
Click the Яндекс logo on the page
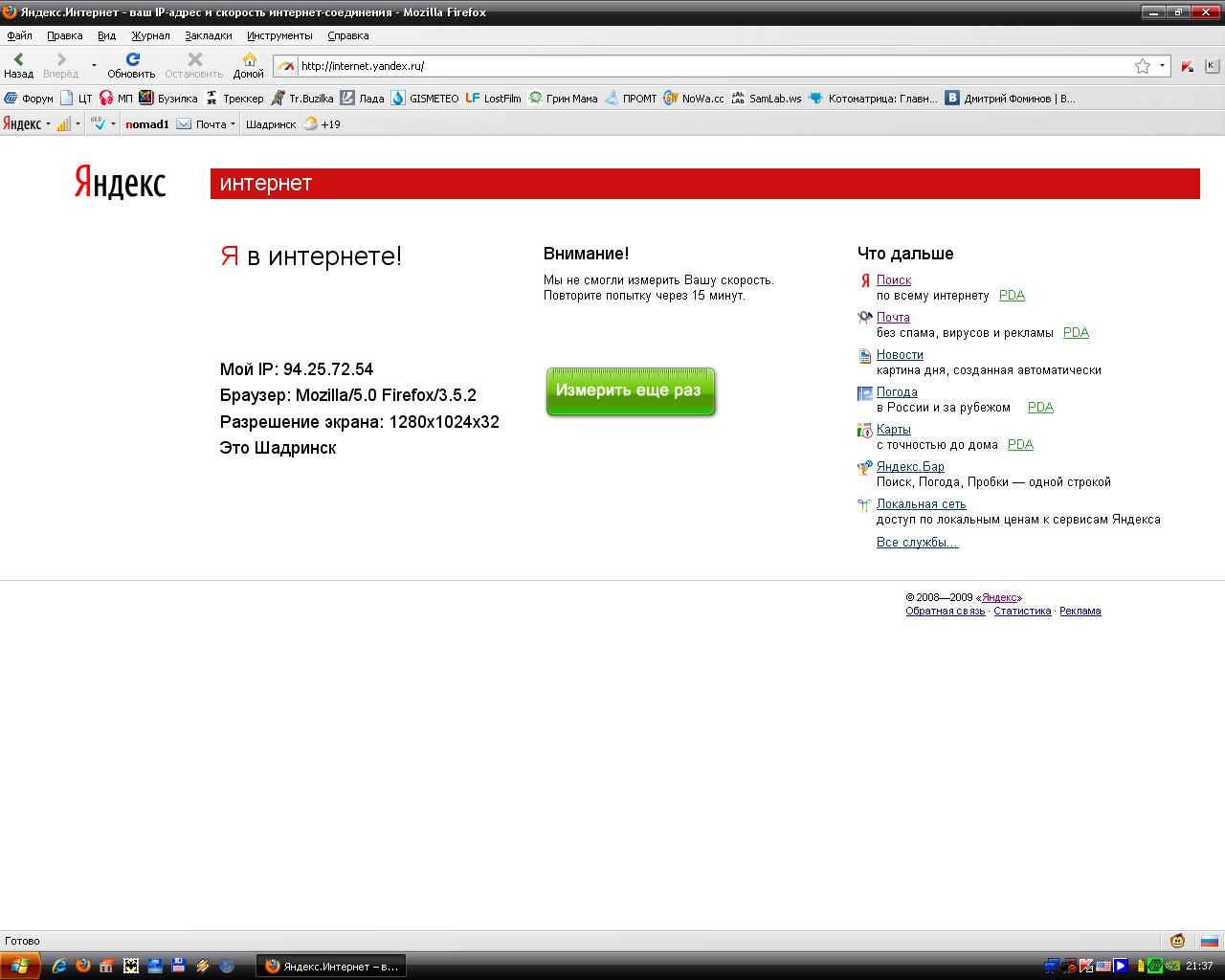pyautogui.click(x=120, y=182)
